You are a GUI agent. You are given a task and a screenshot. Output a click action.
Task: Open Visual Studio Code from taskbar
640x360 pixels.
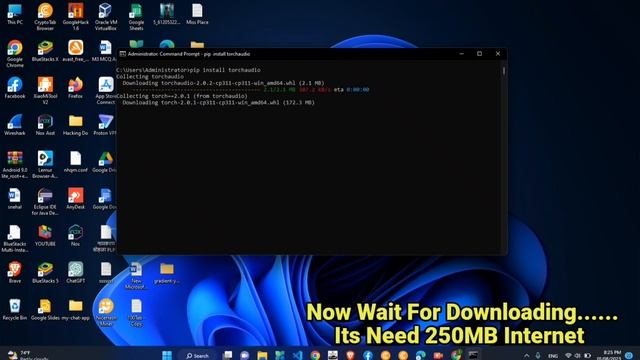(x=298, y=356)
